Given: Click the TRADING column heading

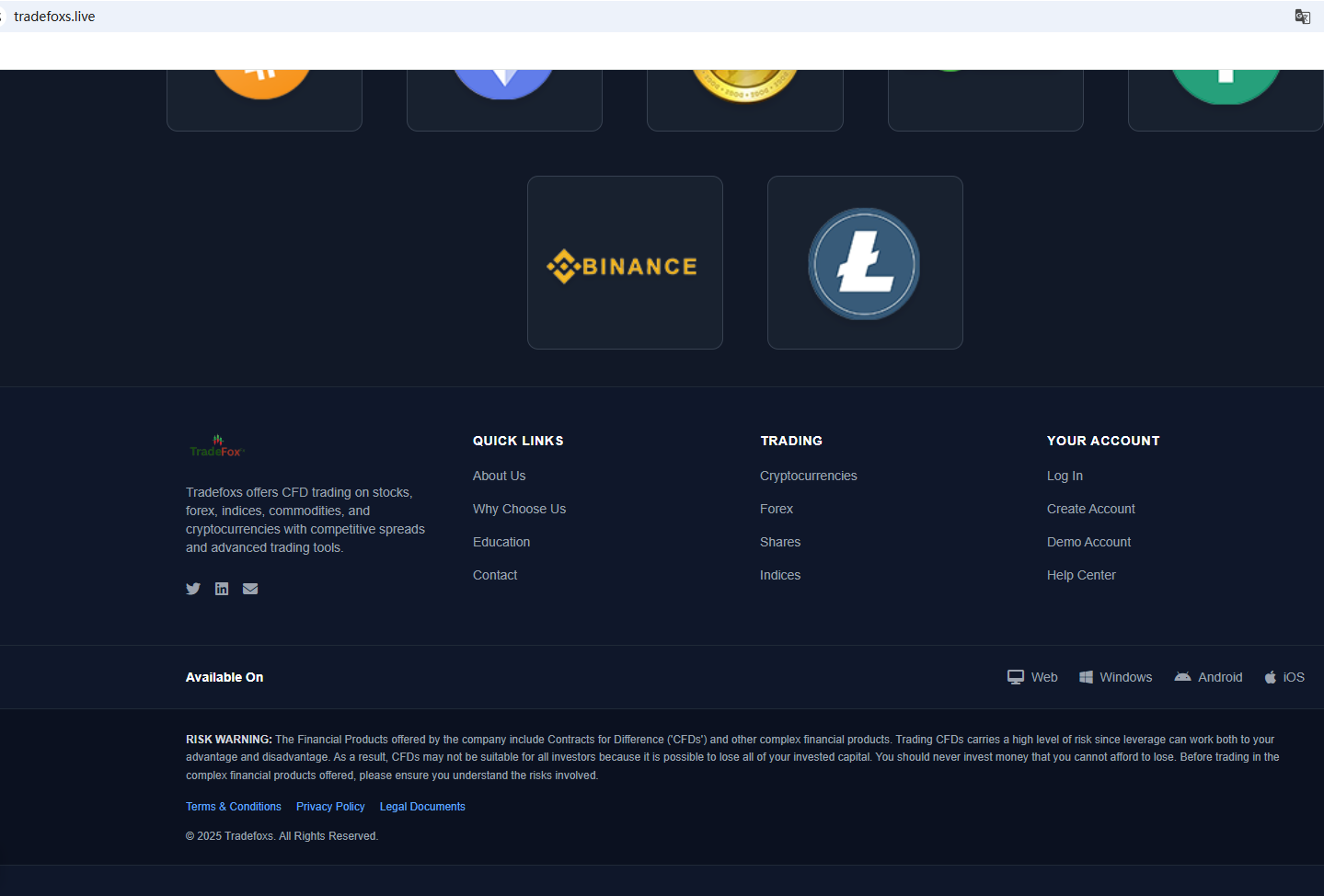Looking at the screenshot, I should coord(791,441).
